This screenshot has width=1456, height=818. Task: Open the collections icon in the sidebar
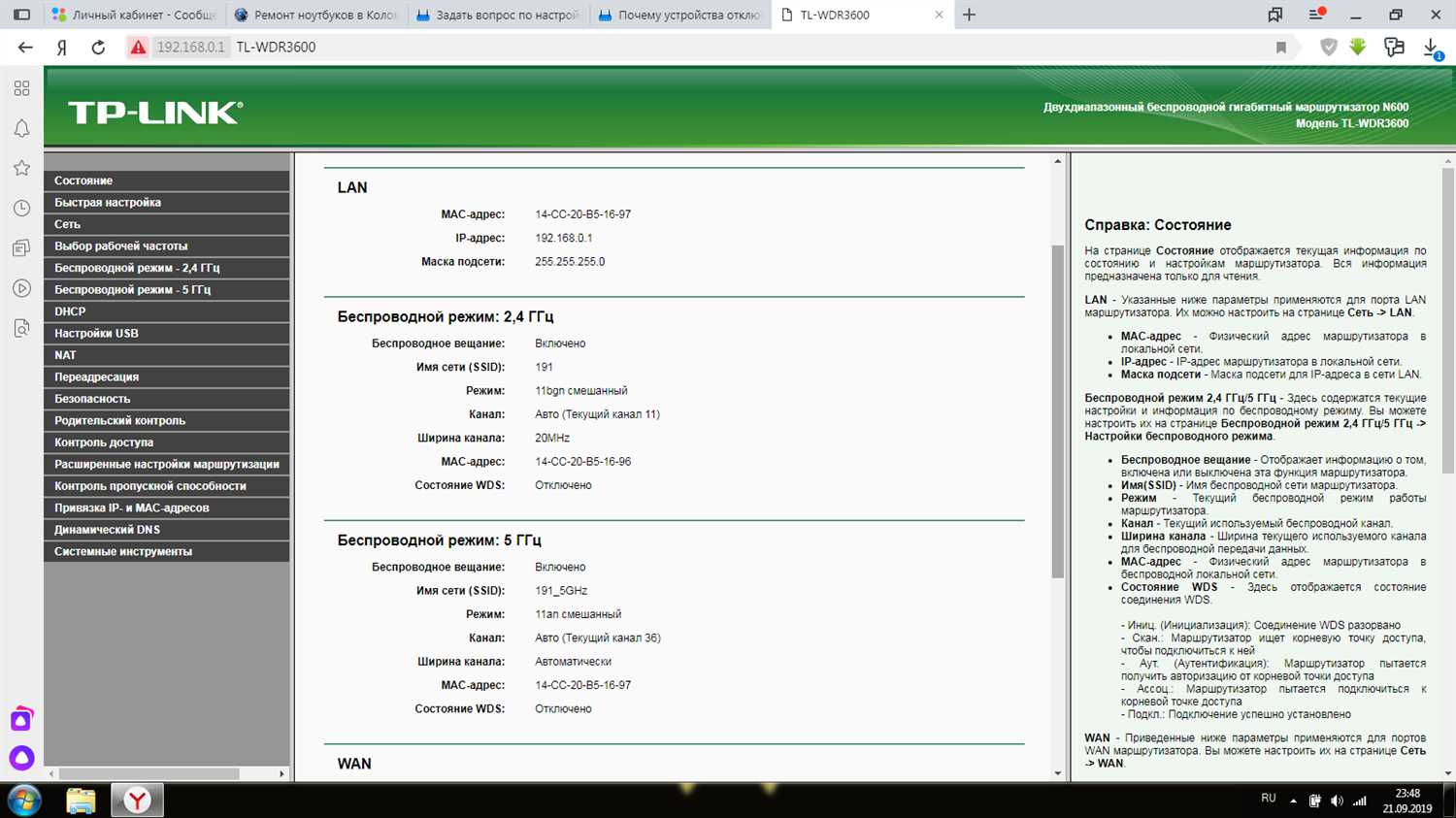(x=21, y=248)
